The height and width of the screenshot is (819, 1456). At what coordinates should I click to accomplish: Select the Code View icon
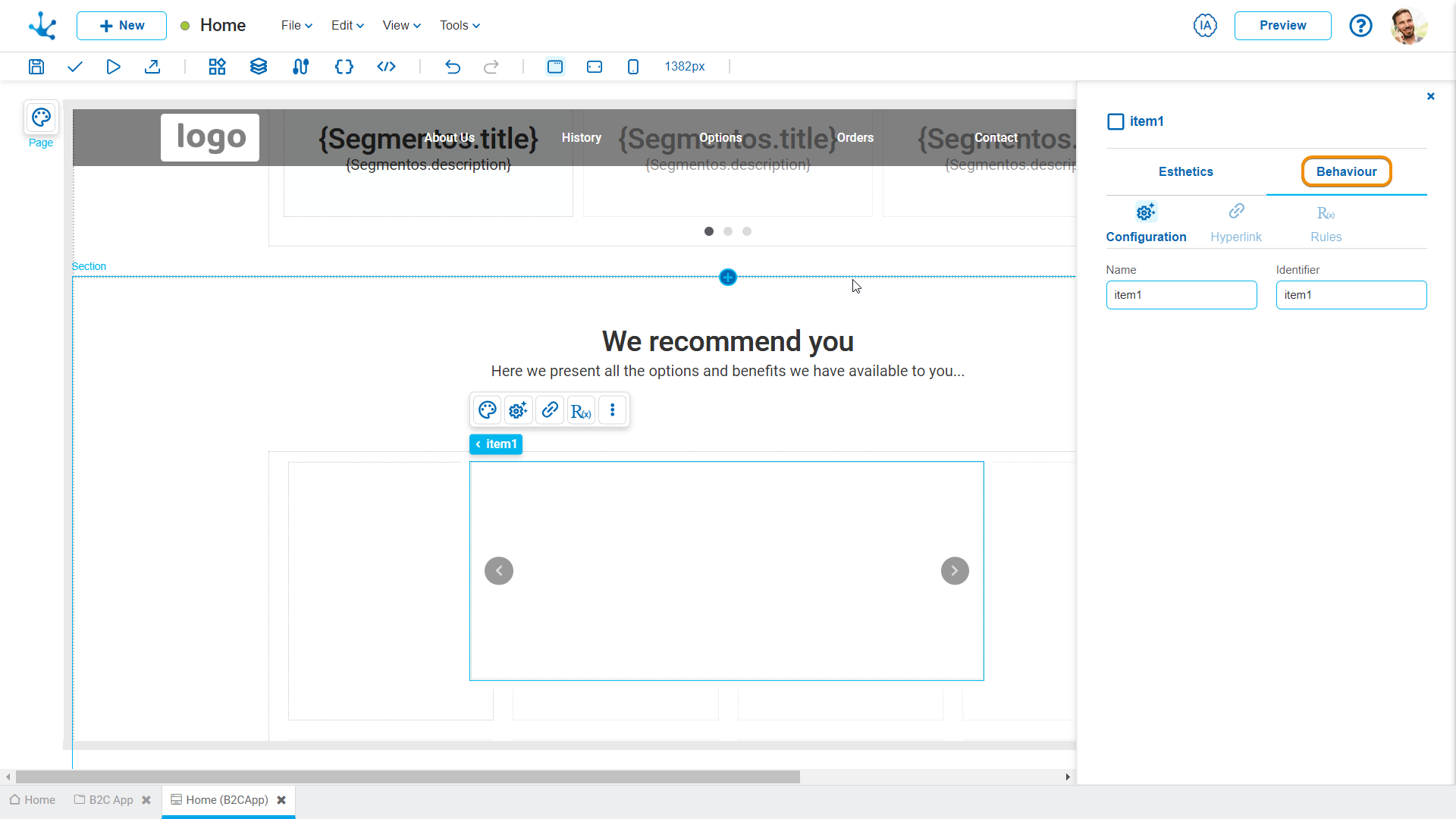(386, 67)
